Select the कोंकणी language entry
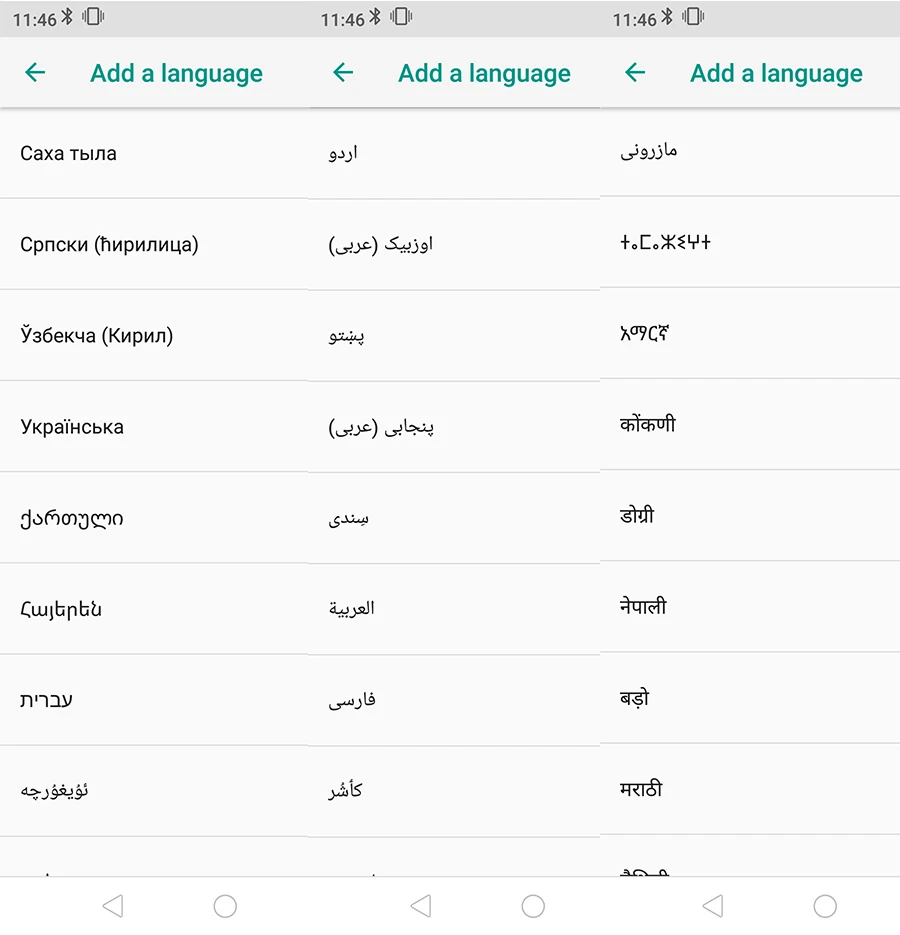Image resolution: width=900 pixels, height=935 pixels. pyautogui.click(x=750, y=424)
